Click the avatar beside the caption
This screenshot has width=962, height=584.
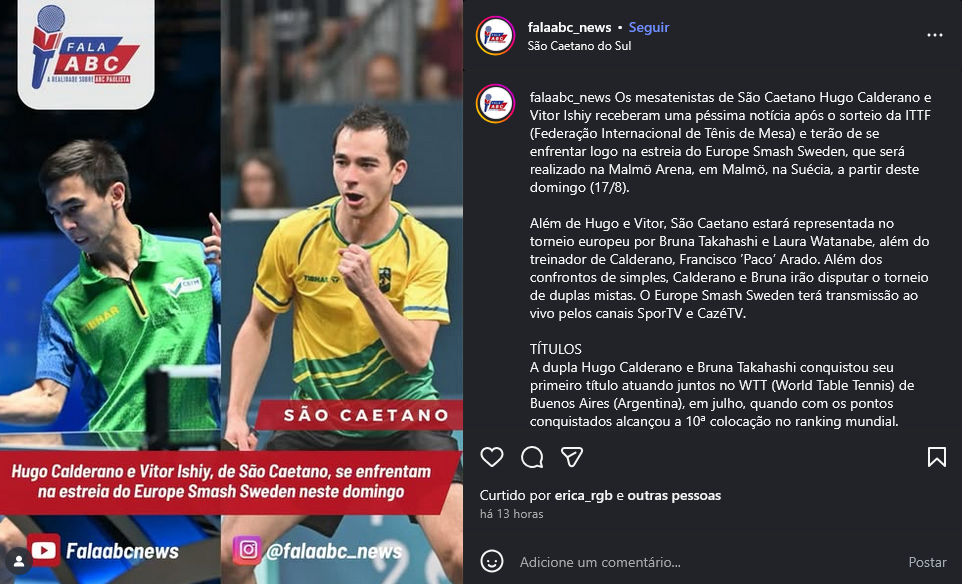[x=495, y=104]
